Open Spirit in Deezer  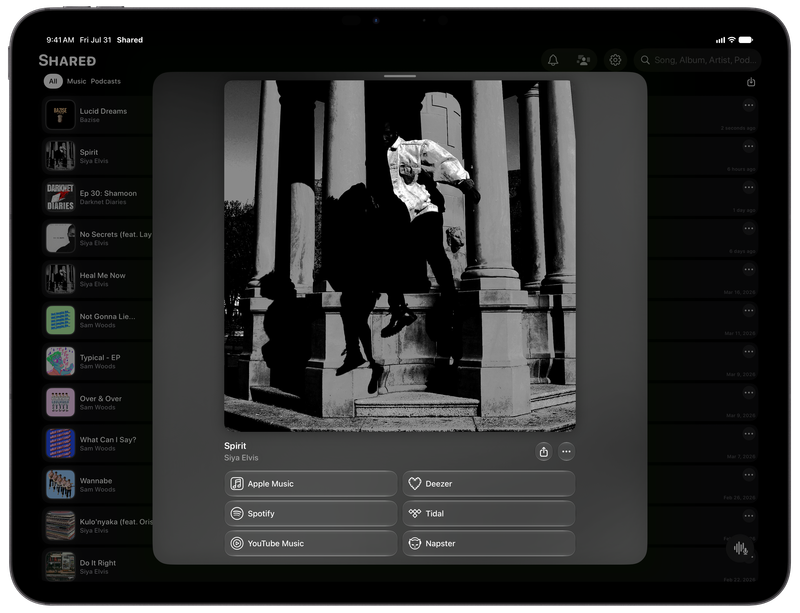489,484
